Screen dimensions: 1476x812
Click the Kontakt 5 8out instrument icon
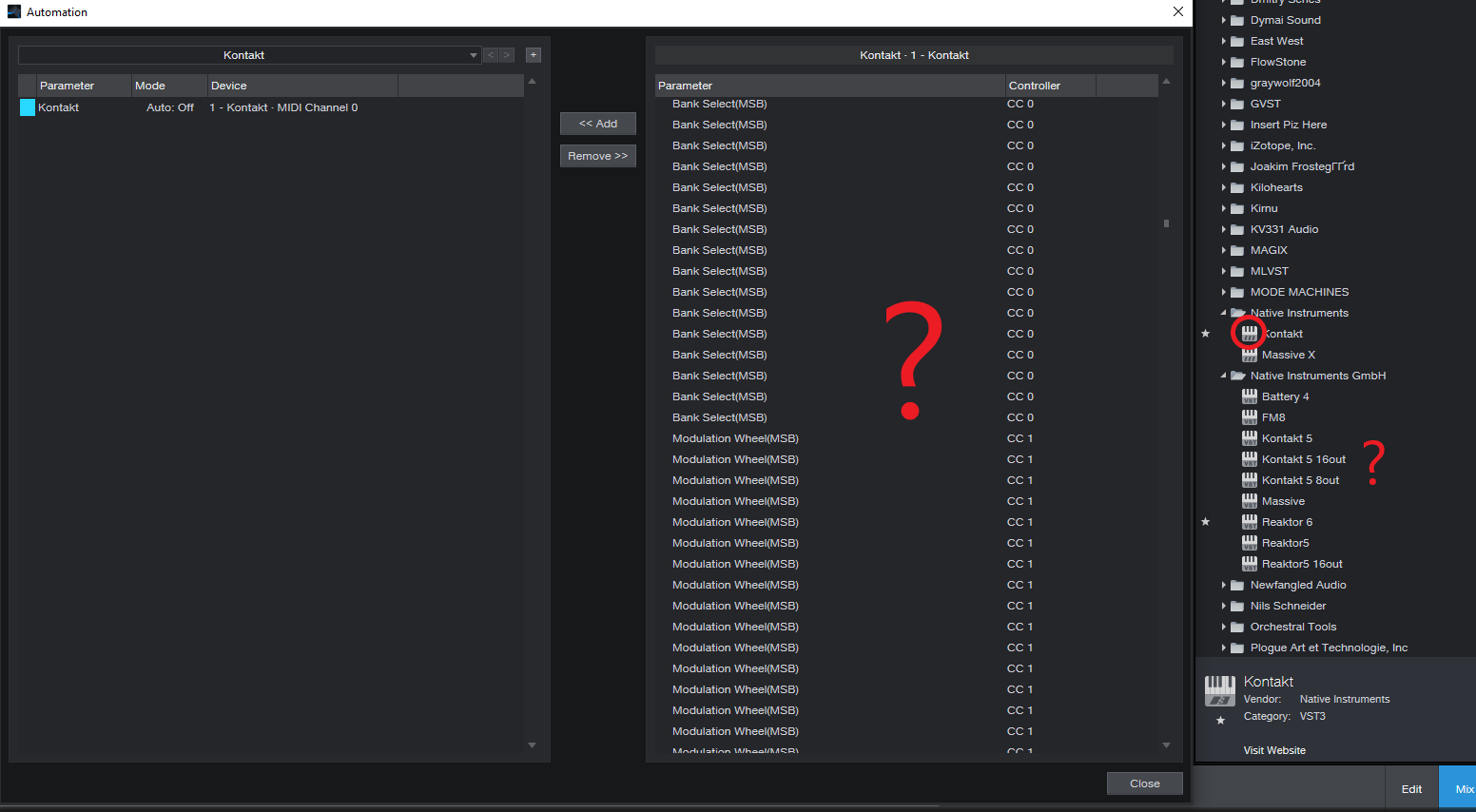click(x=1250, y=480)
